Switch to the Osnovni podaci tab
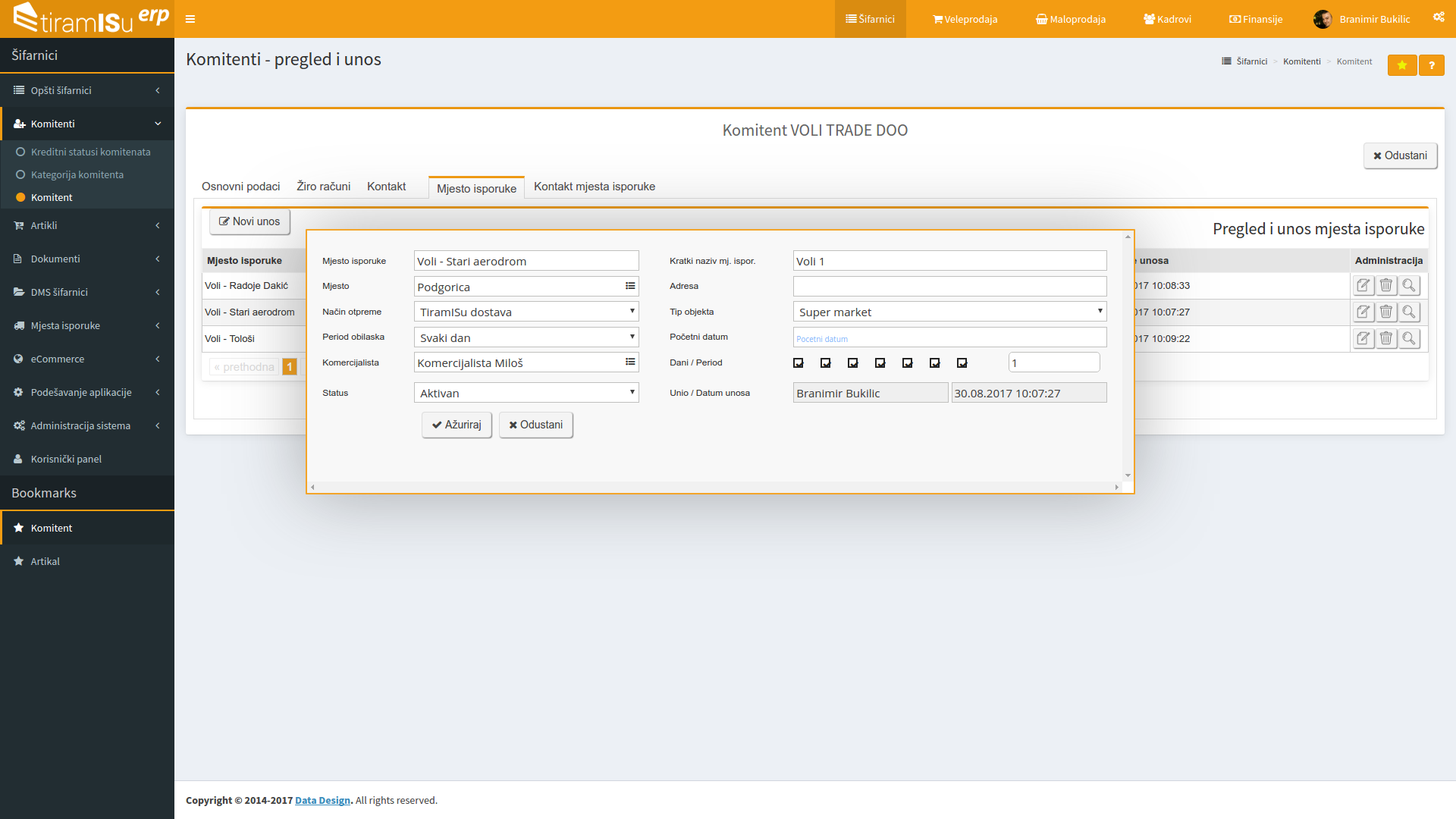 pos(240,187)
